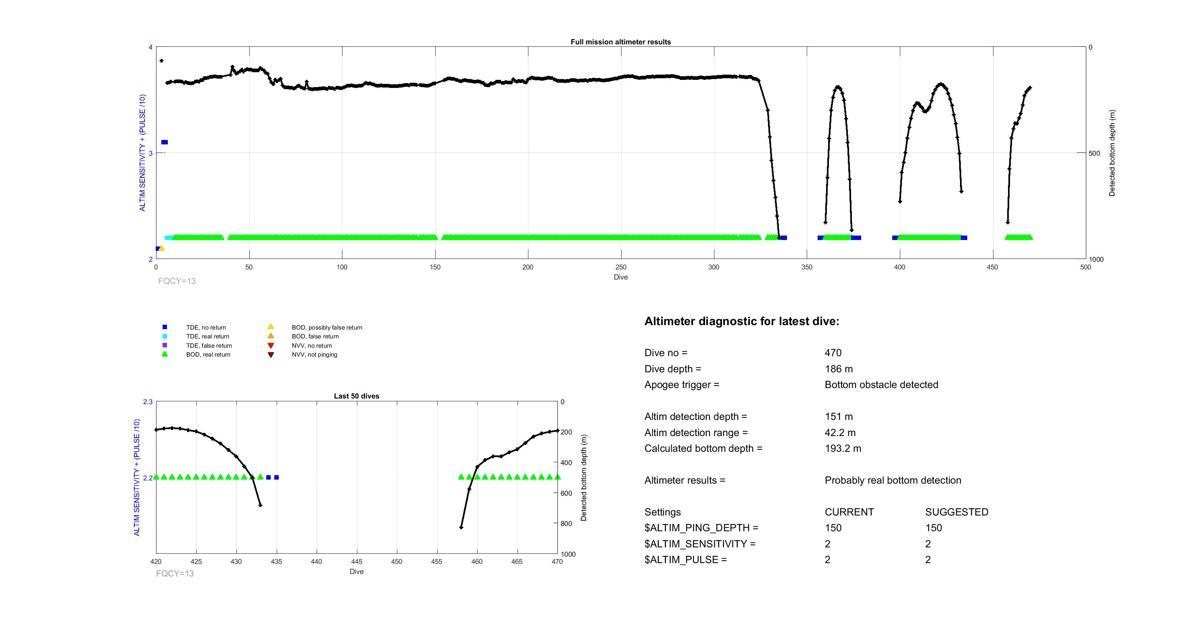Click the yellow triangle 'BOD, possibly false return' marker
This screenshot has height=622, width=1200.
point(270,327)
